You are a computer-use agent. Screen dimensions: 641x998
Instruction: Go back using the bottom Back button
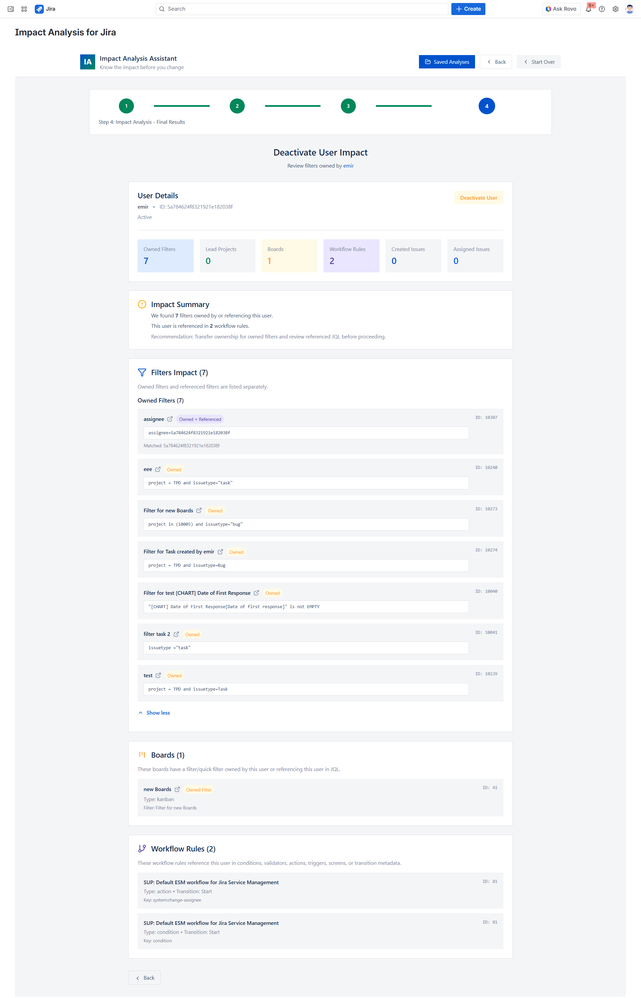coord(145,978)
